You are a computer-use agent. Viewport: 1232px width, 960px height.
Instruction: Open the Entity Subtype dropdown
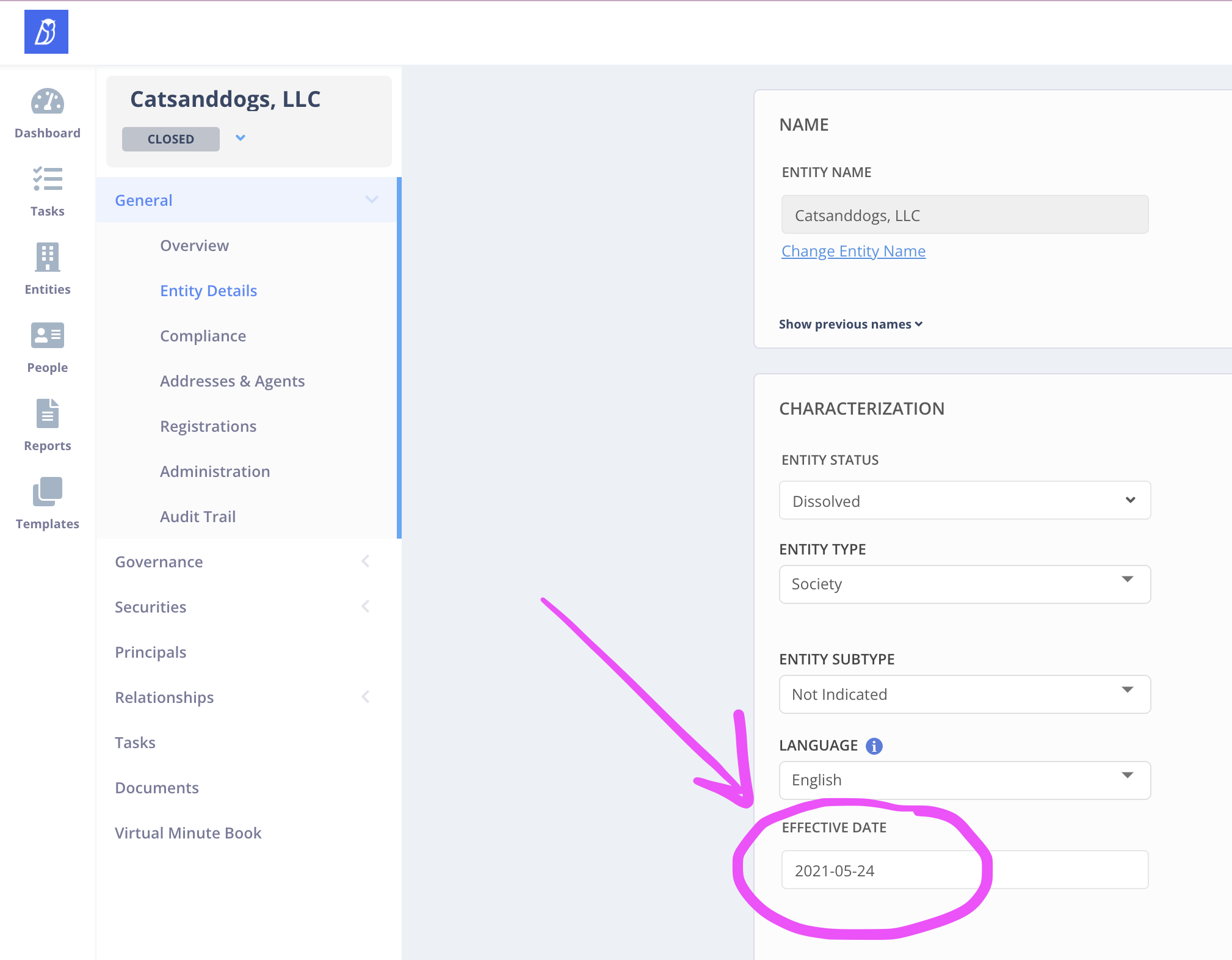click(965, 694)
